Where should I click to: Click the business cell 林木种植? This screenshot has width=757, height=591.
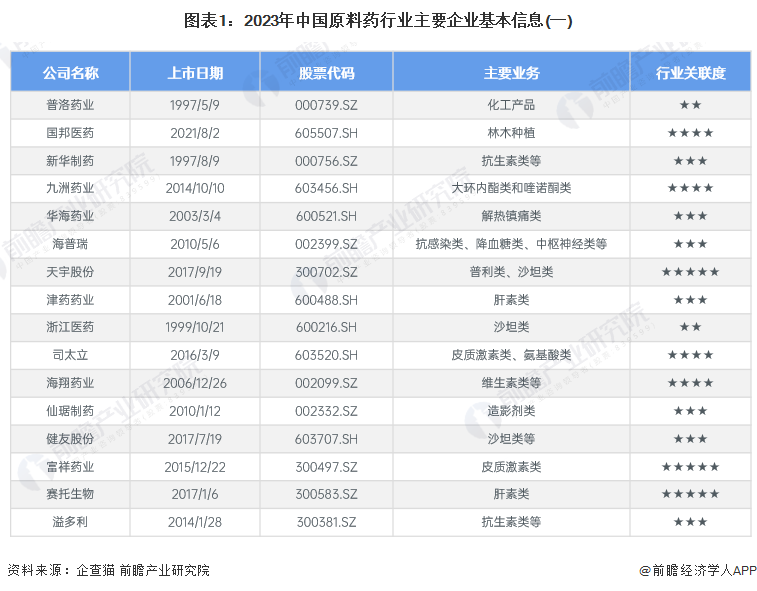click(x=511, y=133)
